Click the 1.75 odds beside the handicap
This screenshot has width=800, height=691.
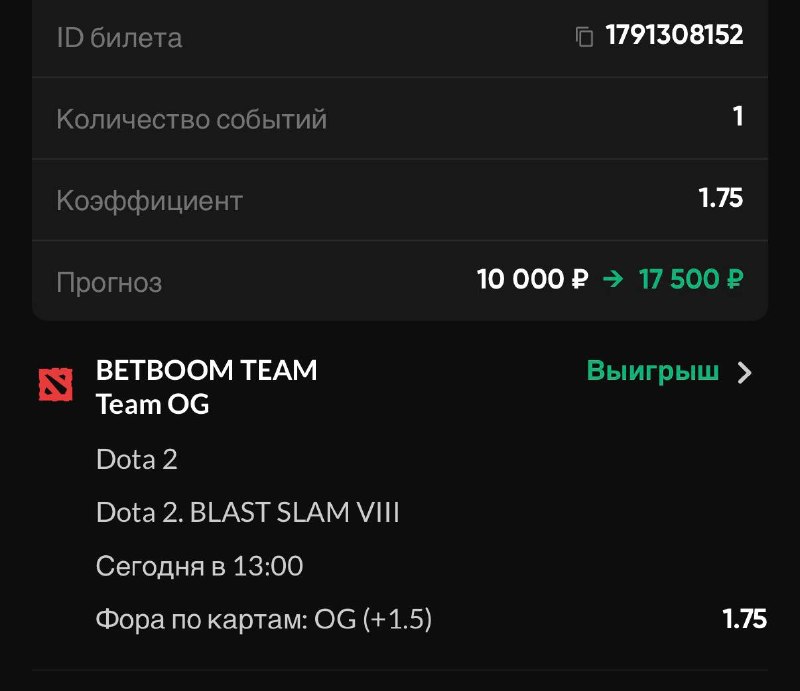pyautogui.click(x=744, y=619)
